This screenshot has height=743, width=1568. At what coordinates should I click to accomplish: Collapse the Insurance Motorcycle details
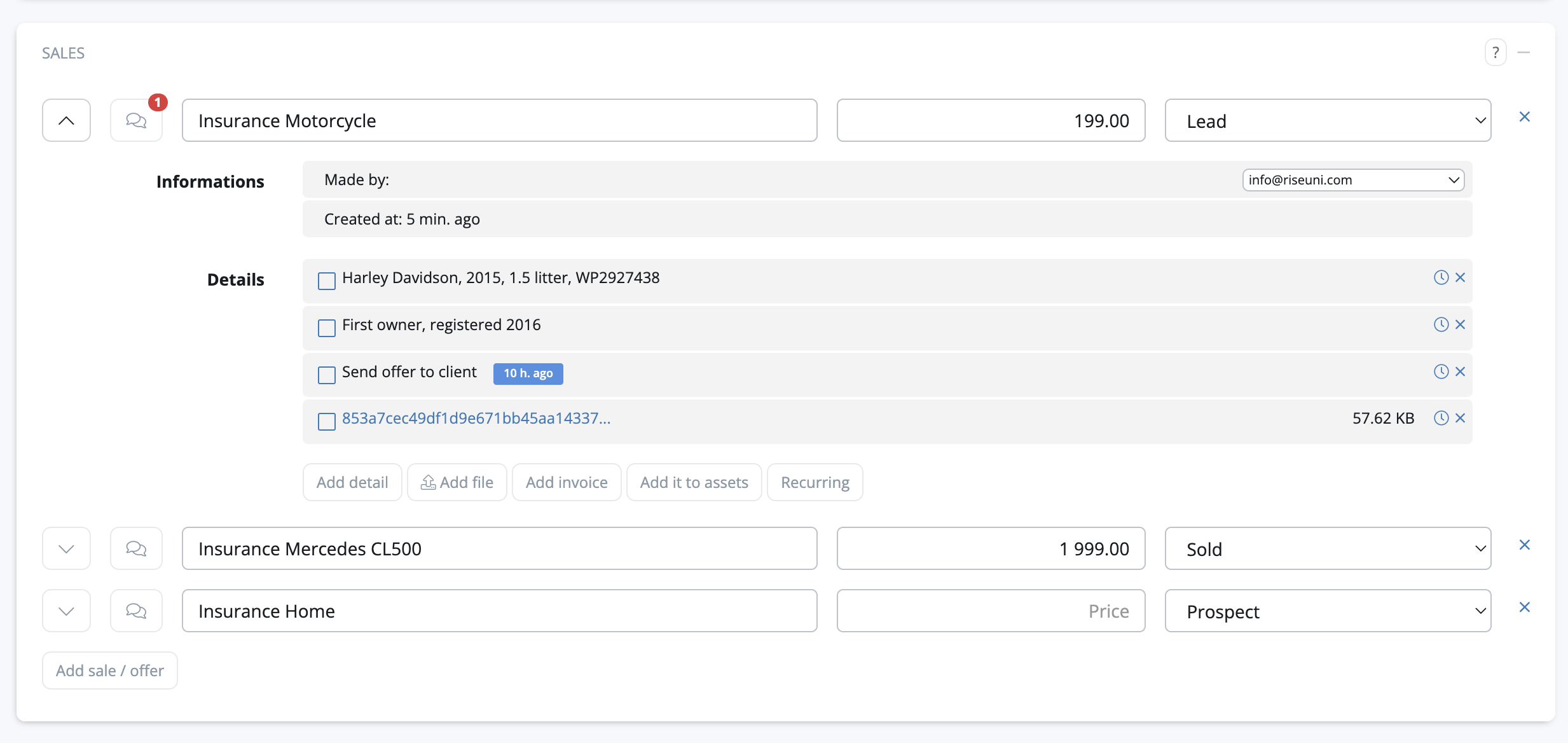pos(66,120)
